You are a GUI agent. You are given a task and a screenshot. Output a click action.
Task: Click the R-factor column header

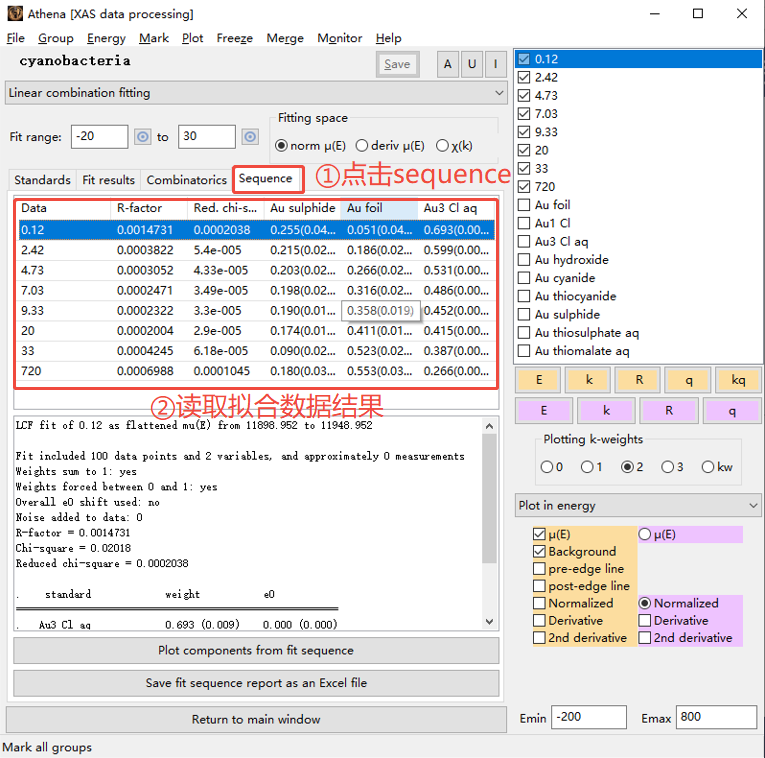tap(149, 208)
